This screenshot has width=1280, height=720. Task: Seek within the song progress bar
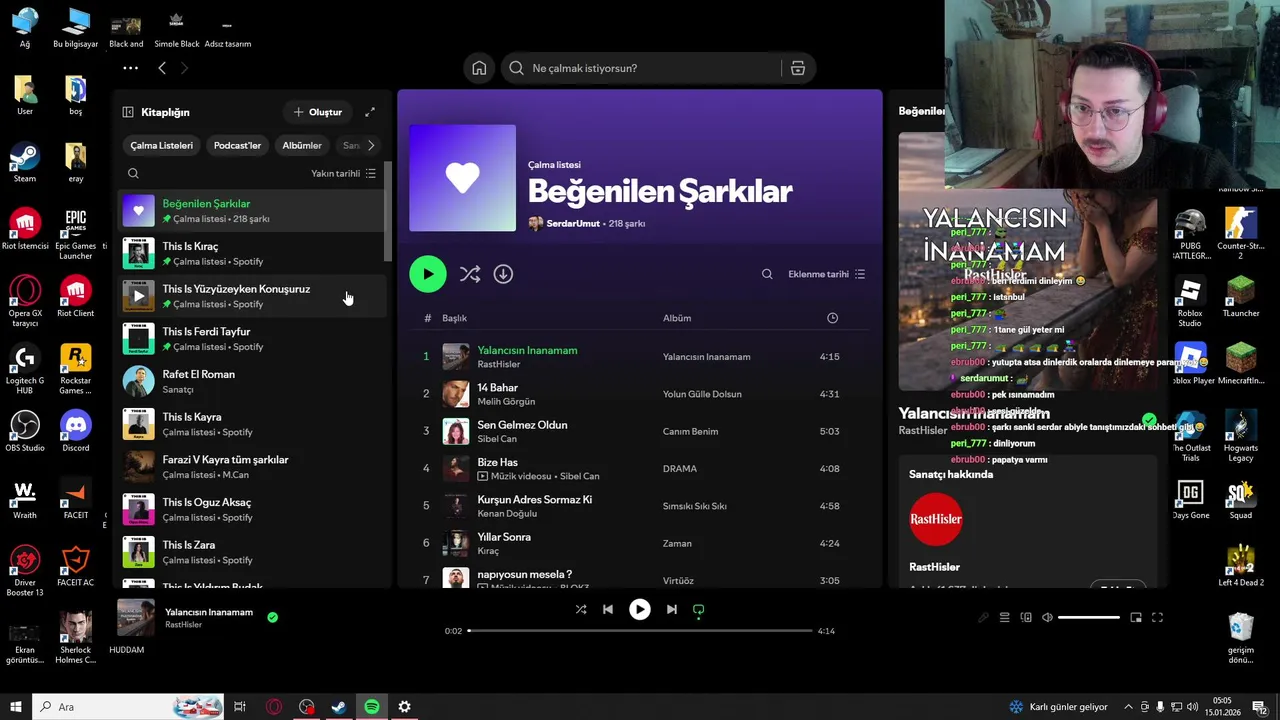click(640, 631)
